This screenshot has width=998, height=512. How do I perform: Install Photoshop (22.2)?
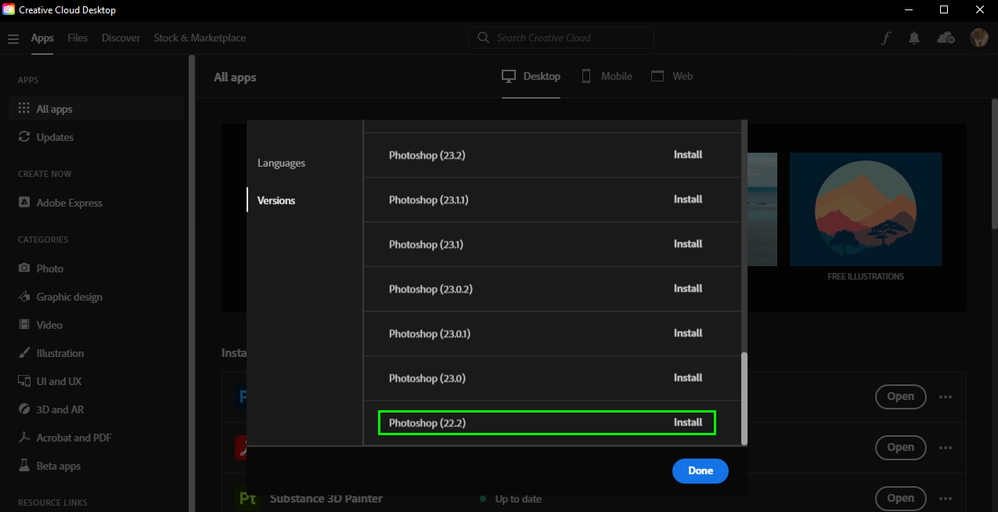(x=688, y=423)
